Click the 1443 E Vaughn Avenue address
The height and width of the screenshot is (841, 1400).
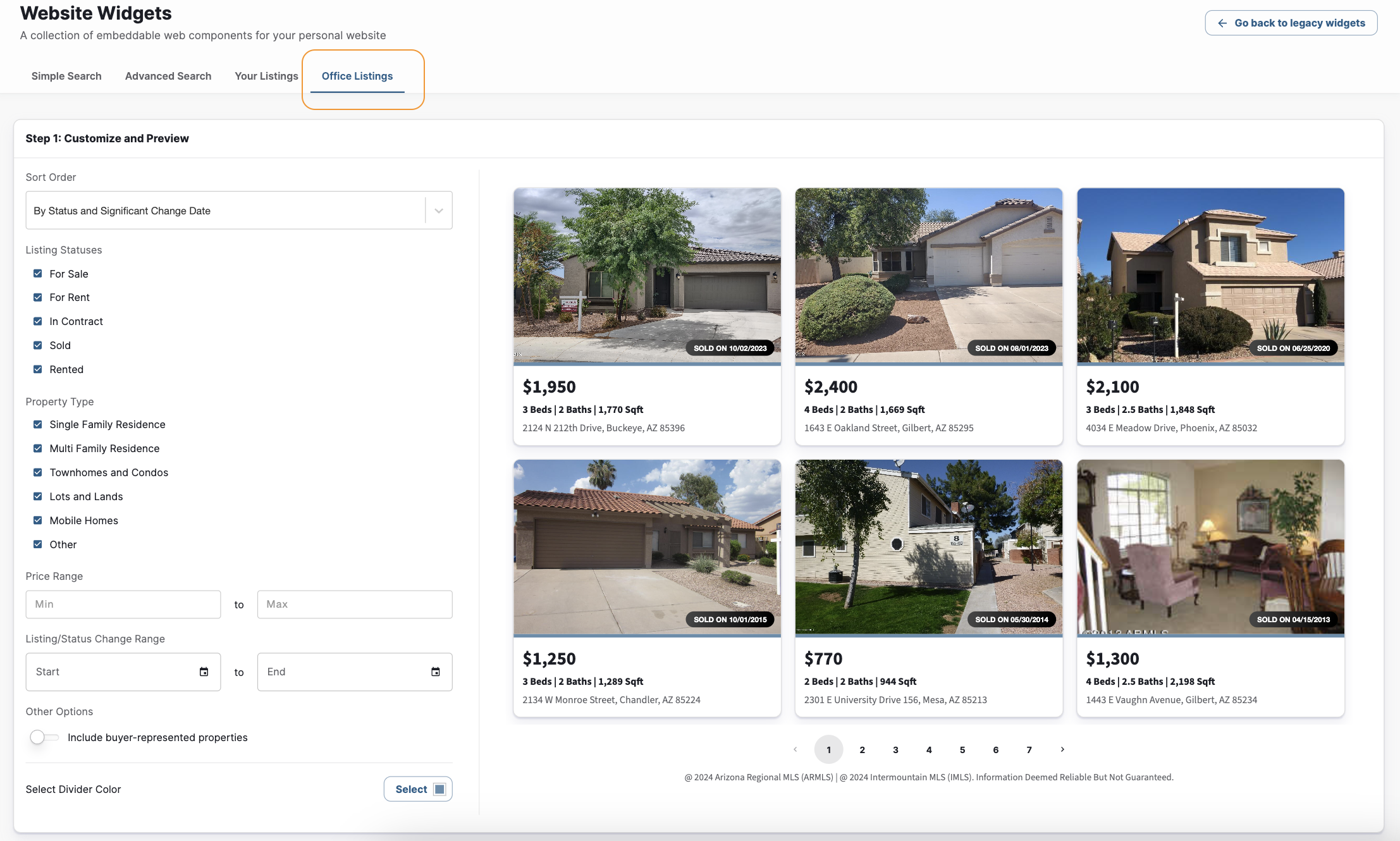tap(1171, 700)
